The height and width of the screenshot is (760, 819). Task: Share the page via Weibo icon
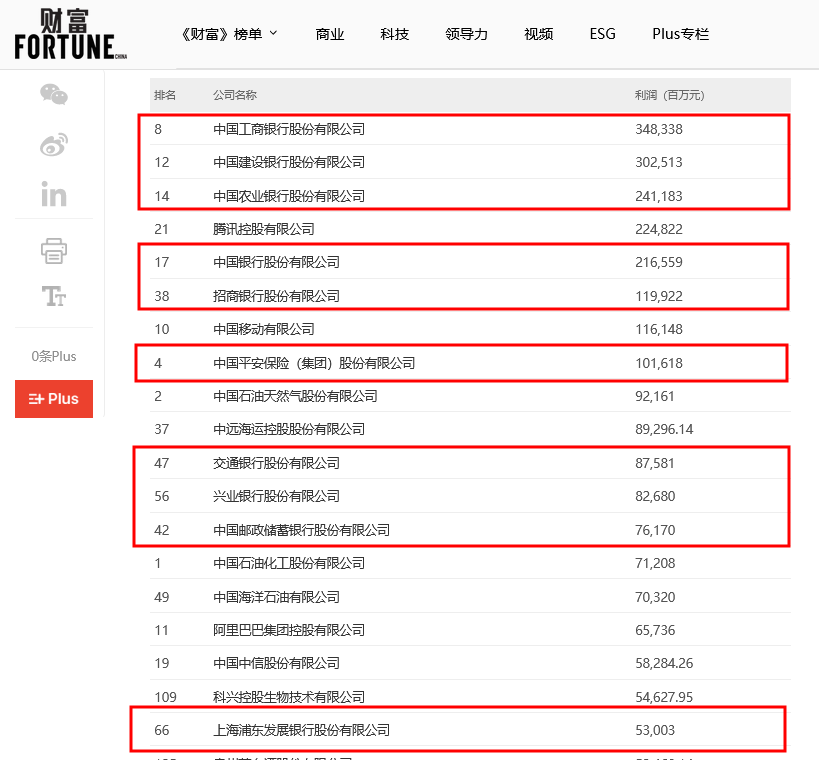[x=54, y=145]
